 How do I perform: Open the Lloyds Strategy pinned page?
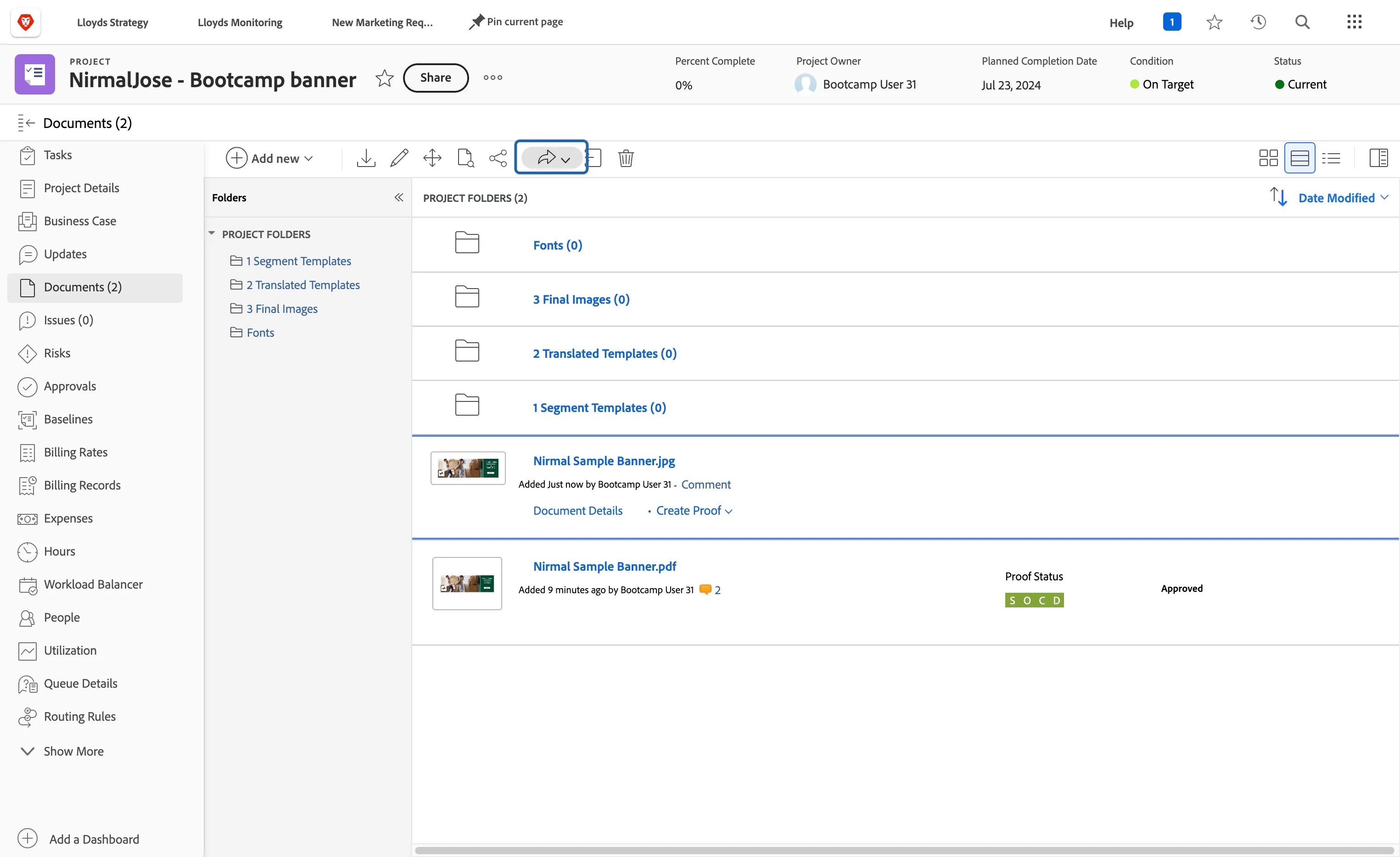coord(112,22)
